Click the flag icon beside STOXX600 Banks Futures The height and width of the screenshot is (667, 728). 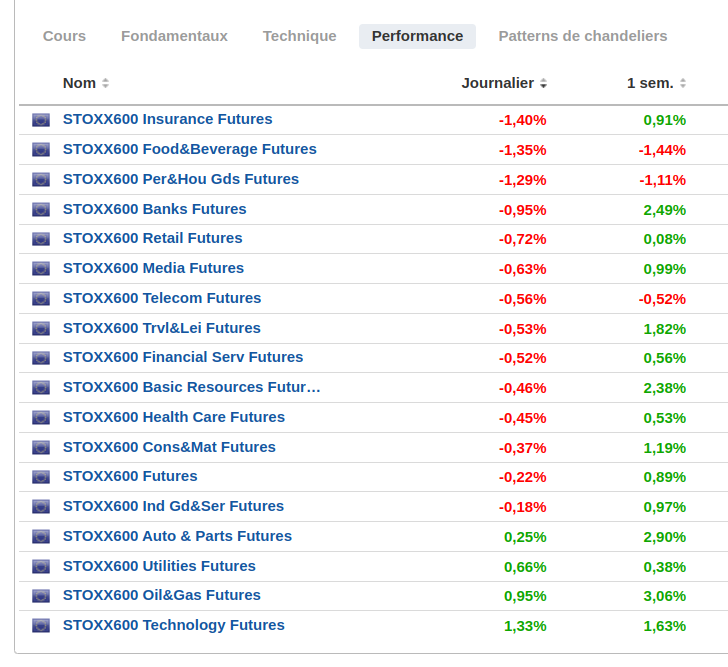click(x=41, y=210)
